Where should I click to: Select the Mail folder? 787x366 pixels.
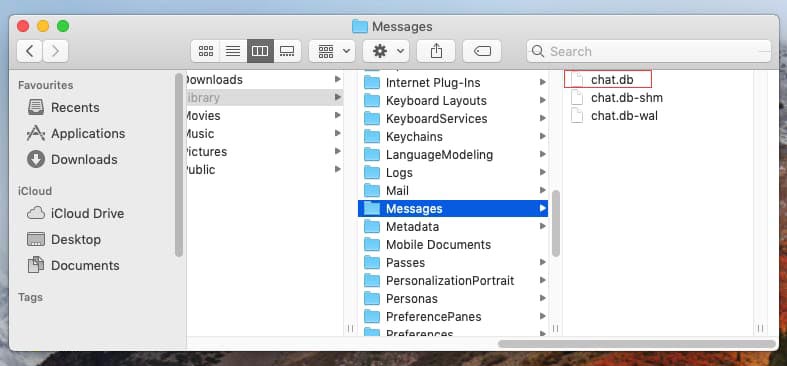[x=453, y=191]
